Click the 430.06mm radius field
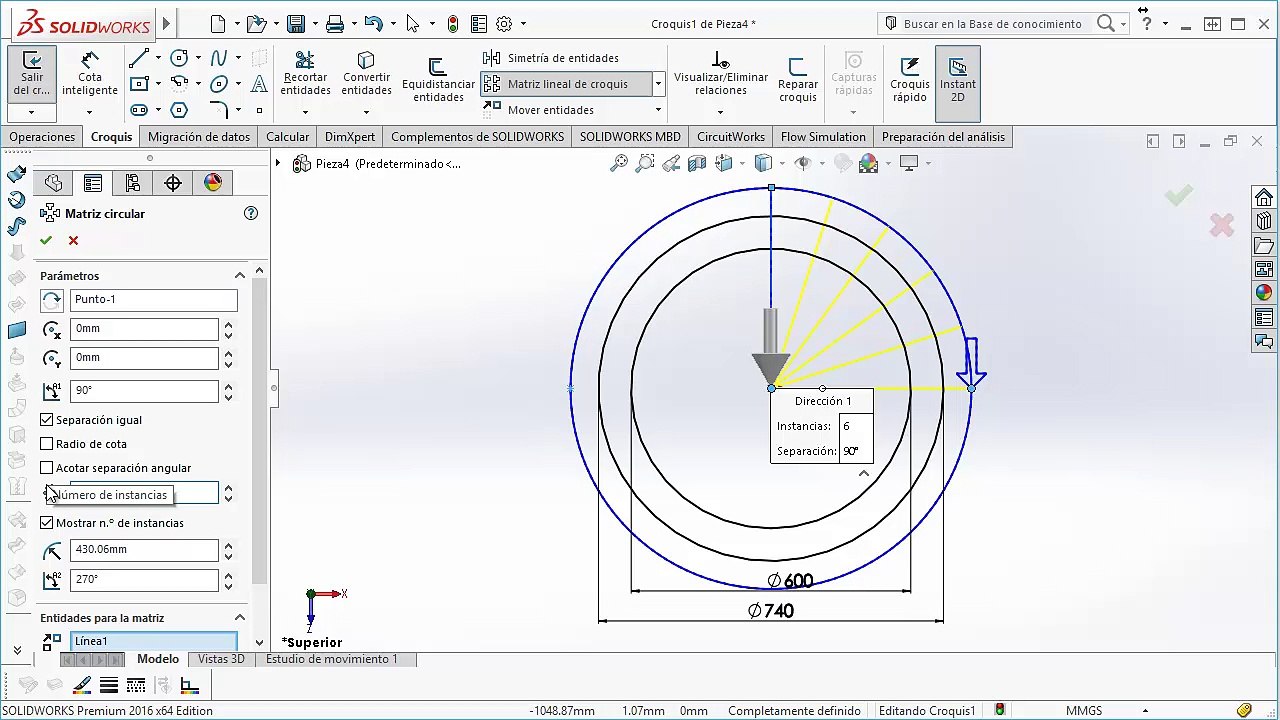The width and height of the screenshot is (1280, 720). (x=144, y=549)
